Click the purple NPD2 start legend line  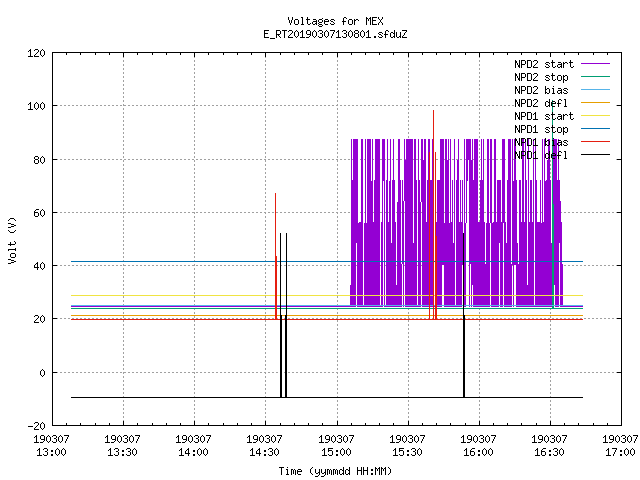click(595, 64)
